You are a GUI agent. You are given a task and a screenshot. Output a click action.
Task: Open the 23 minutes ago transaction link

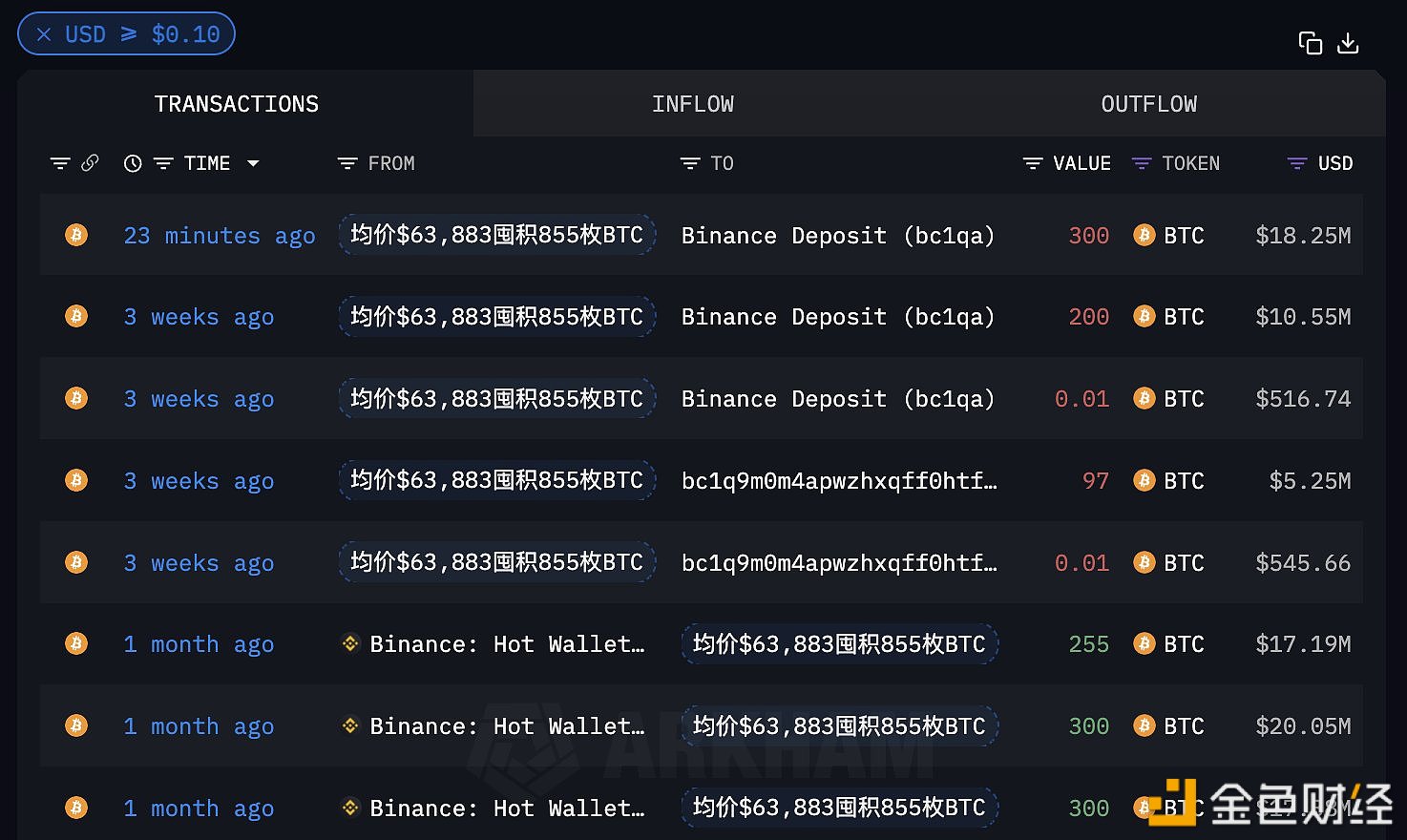tap(220, 236)
